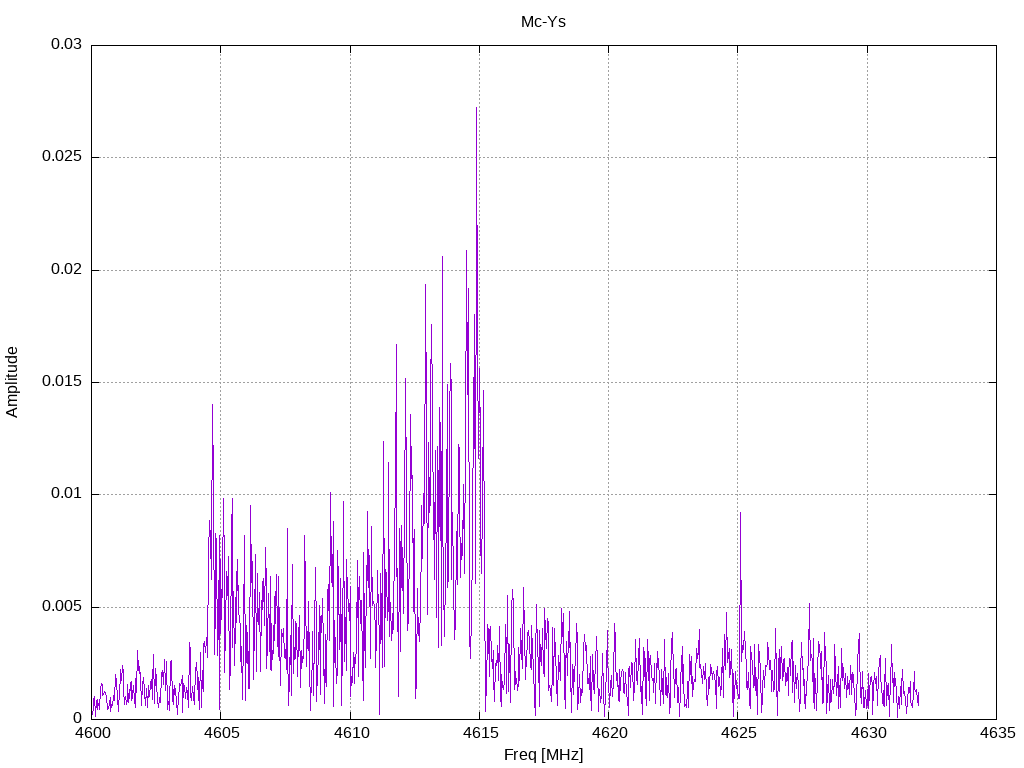Image resolution: width=1024 pixels, height=768 pixels.
Task: Click the 0.025 y-axis tick label
Action: point(62,157)
